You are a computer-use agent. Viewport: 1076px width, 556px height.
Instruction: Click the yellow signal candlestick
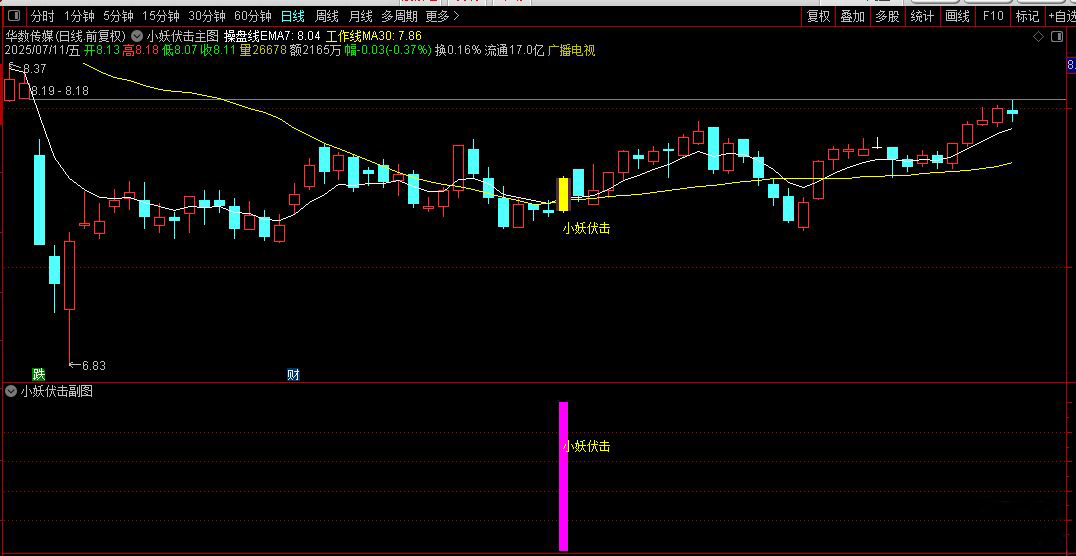click(563, 194)
